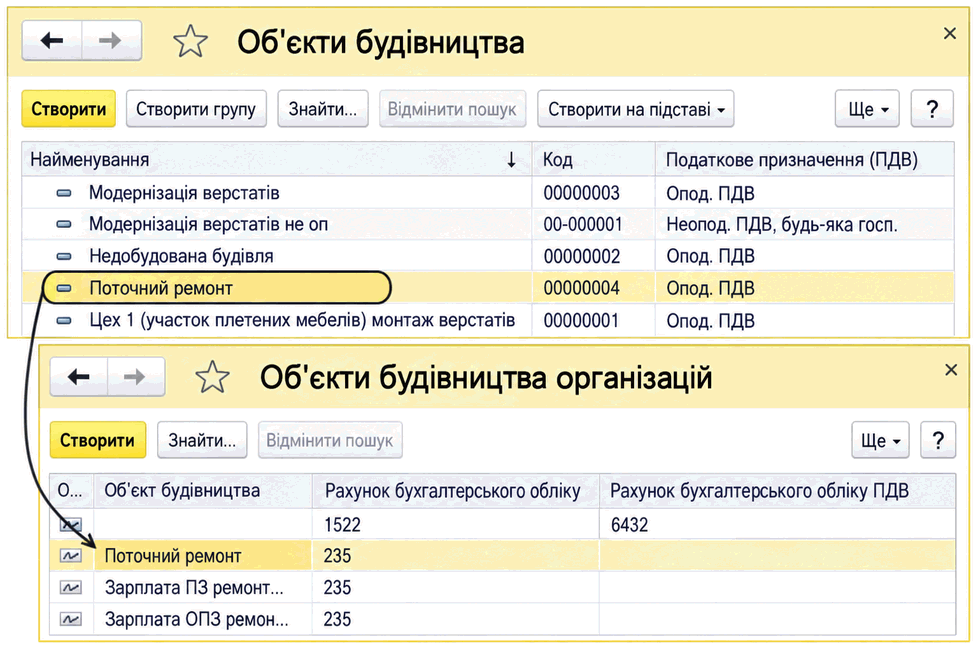Sort by Податкове призначення (ПДВ) header

[x=805, y=160]
